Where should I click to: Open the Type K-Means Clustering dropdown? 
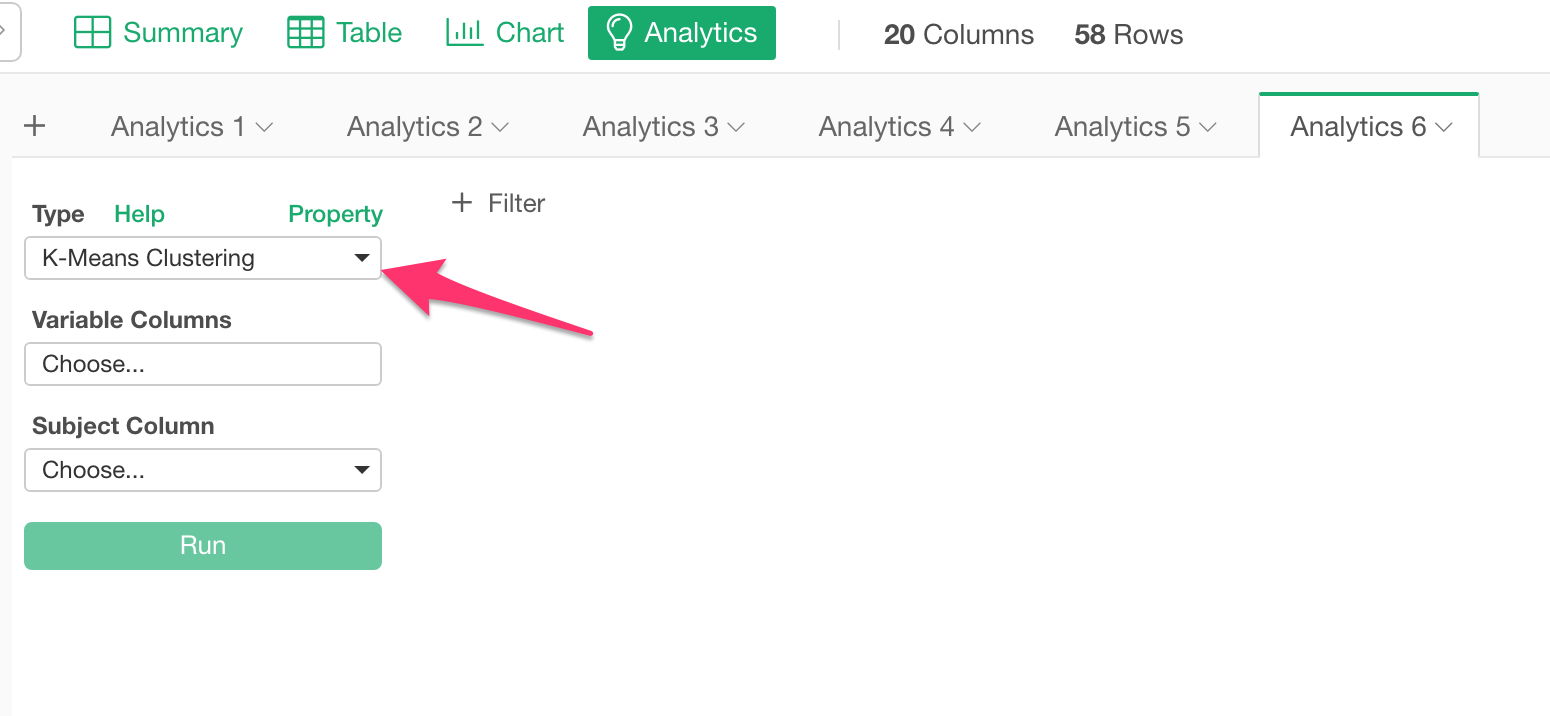(x=203, y=258)
